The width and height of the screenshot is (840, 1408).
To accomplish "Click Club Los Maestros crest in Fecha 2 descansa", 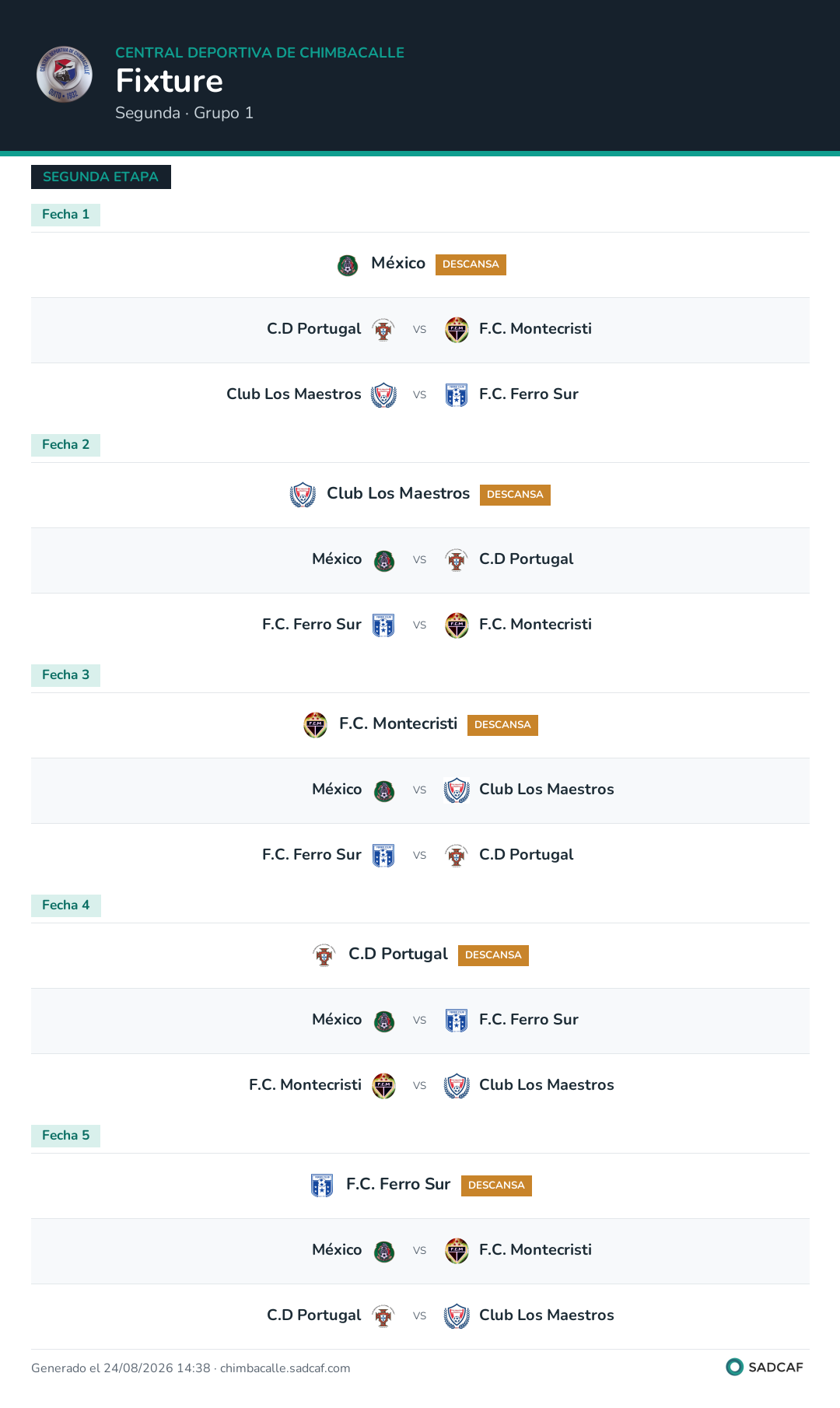I will pos(303,495).
